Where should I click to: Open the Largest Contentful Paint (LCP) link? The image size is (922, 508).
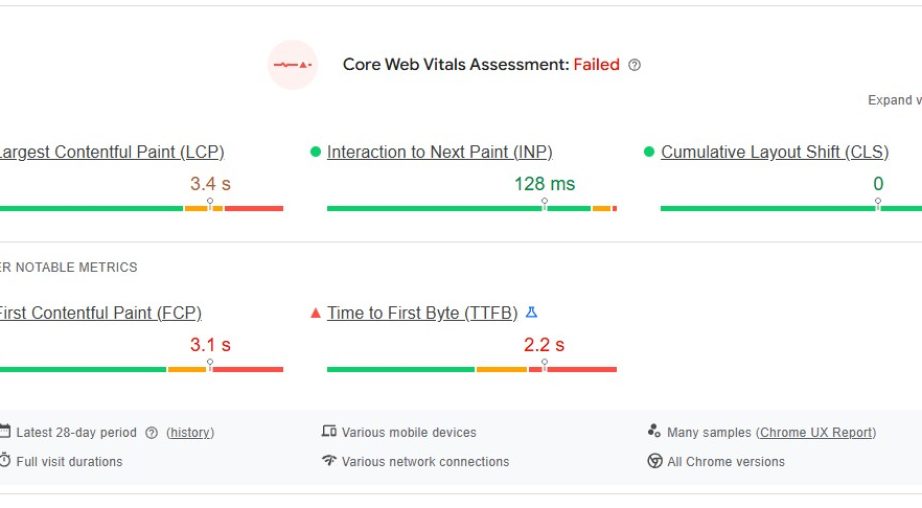[110, 152]
